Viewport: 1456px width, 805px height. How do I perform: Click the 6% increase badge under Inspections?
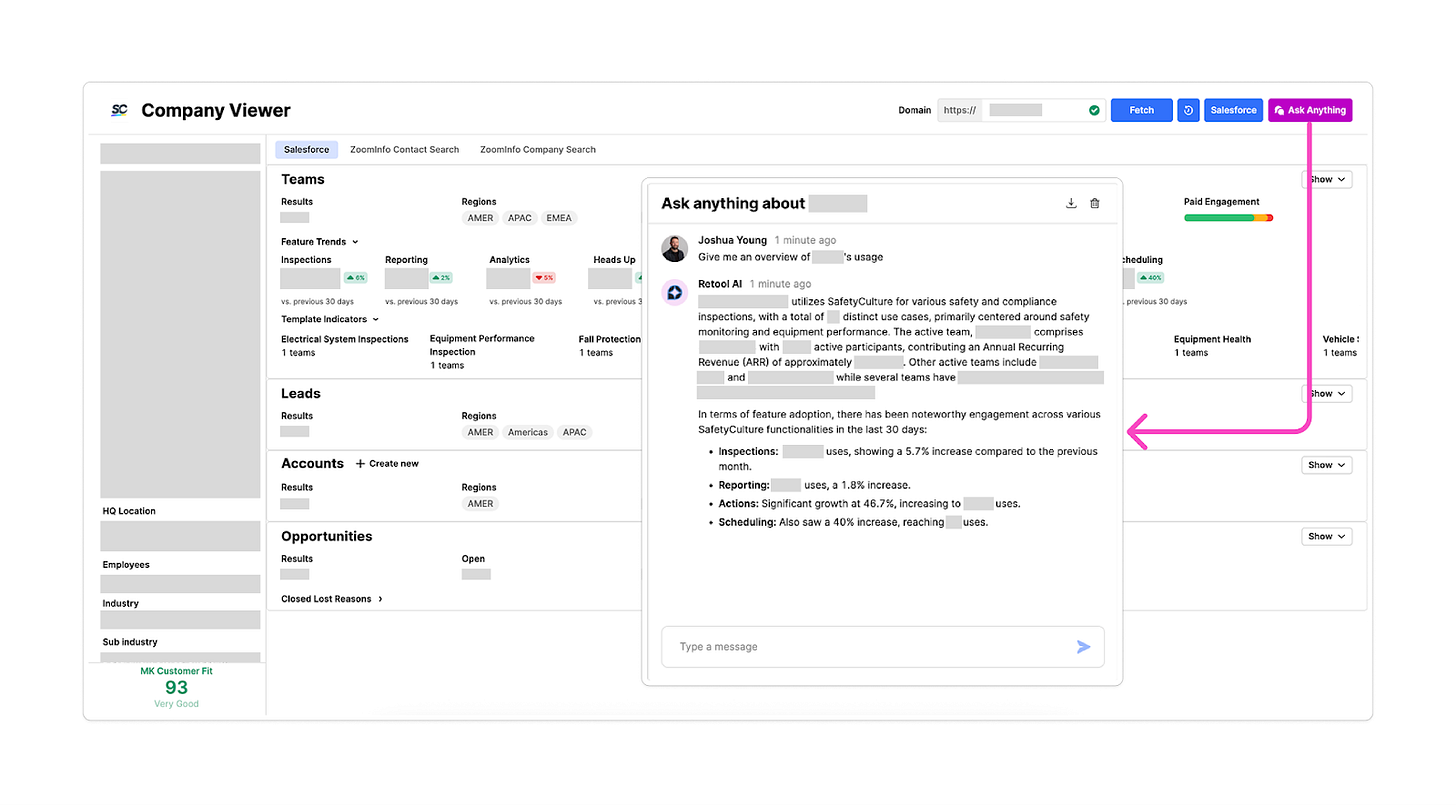[x=356, y=278]
